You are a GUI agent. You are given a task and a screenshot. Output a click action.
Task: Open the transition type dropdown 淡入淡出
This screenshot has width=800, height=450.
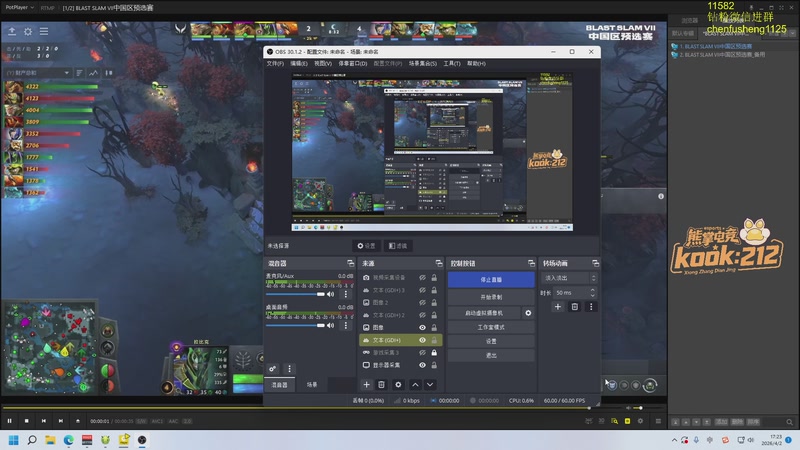(x=568, y=278)
